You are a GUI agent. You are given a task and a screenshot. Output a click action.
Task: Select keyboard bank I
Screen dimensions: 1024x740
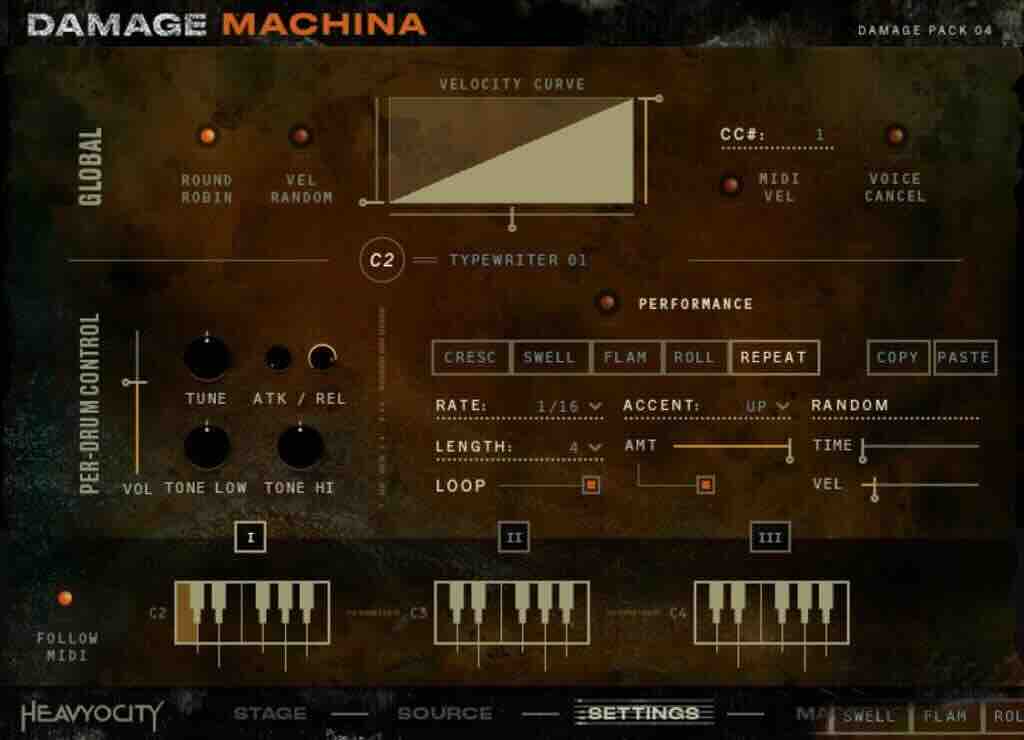(250, 537)
